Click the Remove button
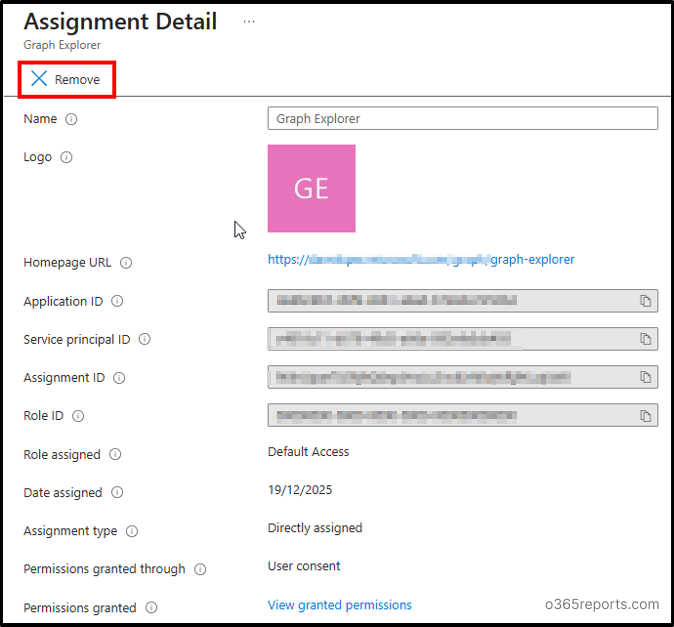 point(66,80)
